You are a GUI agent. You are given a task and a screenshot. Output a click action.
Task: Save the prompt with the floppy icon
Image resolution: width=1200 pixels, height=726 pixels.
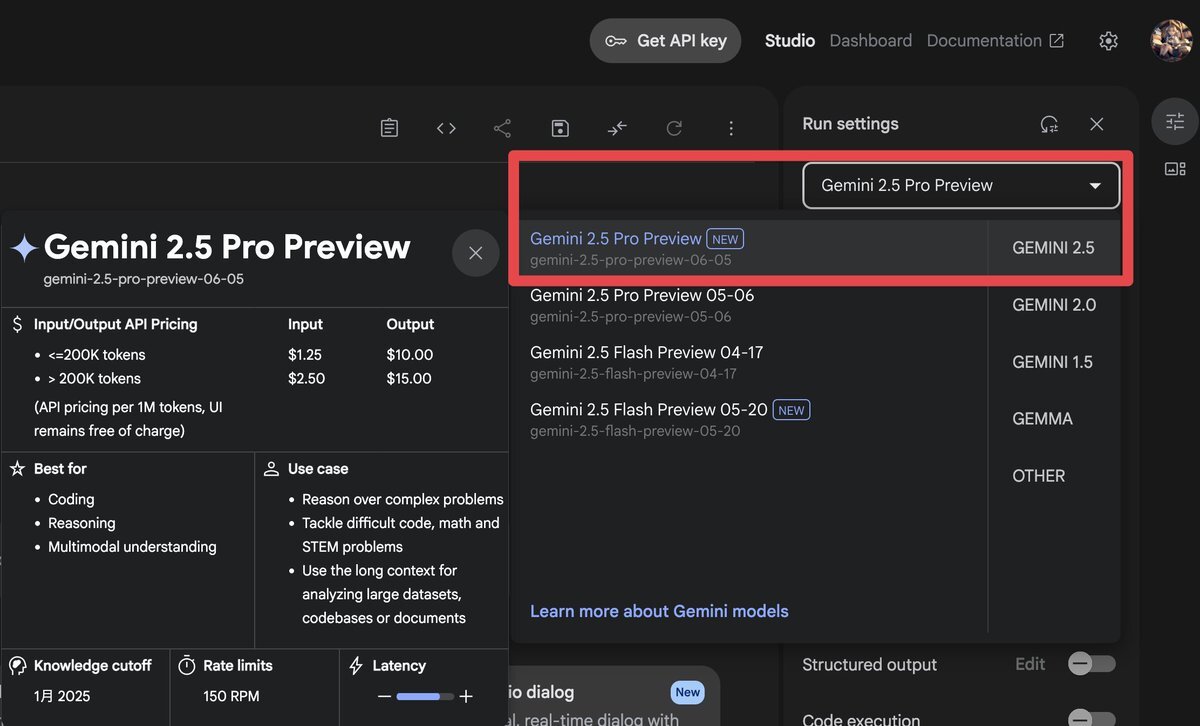click(560, 128)
